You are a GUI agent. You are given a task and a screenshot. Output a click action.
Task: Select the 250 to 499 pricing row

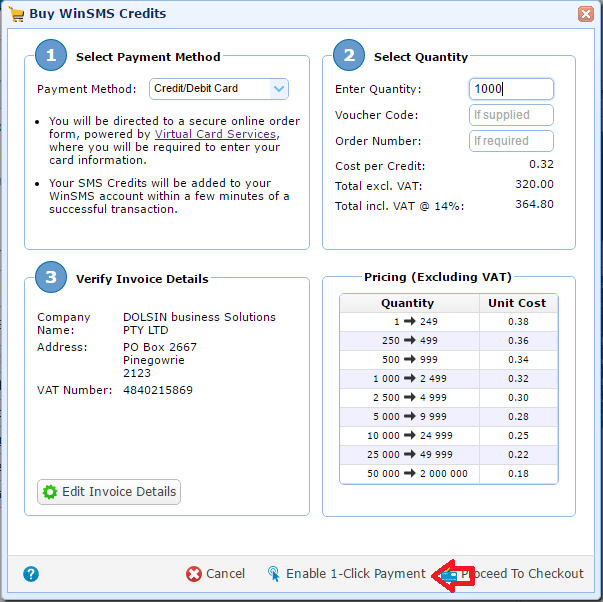[448, 341]
